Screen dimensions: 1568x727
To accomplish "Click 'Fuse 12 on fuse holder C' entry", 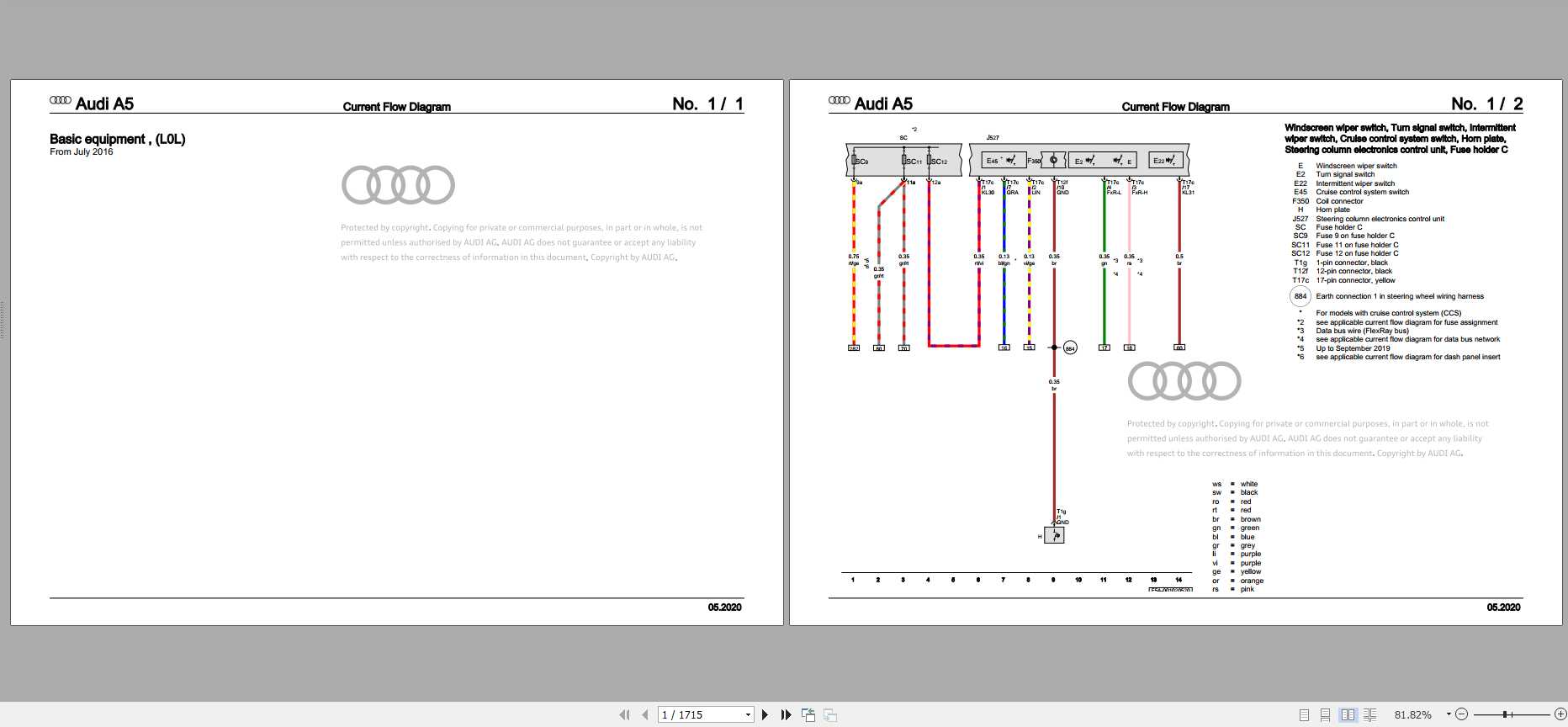I will pos(1357,253).
